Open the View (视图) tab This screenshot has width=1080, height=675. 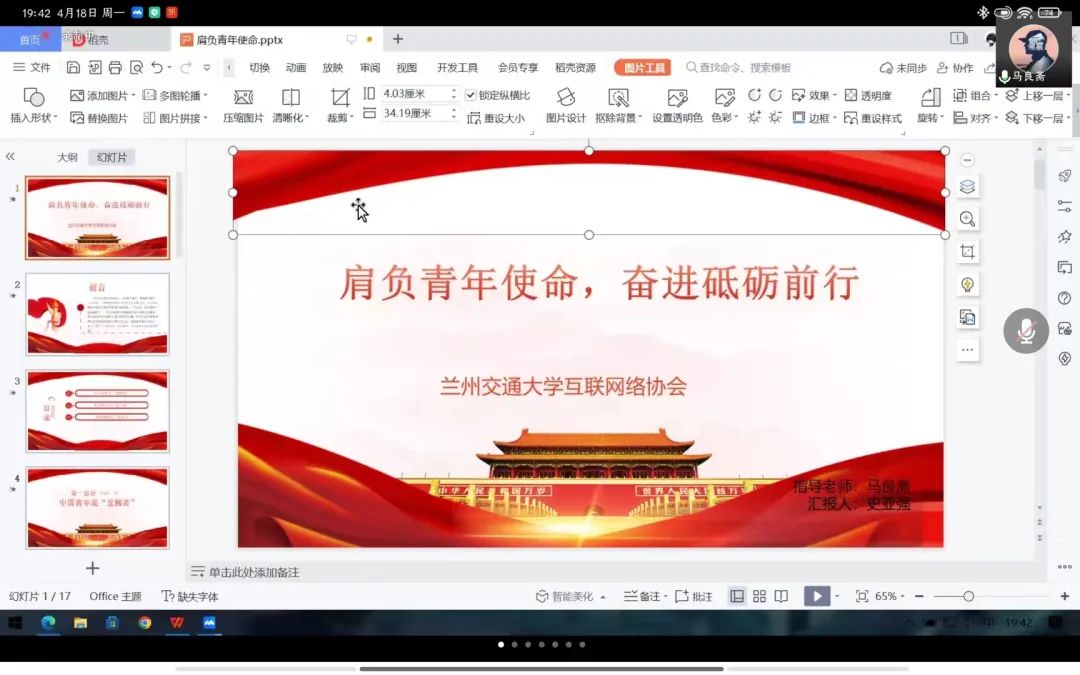tap(406, 68)
